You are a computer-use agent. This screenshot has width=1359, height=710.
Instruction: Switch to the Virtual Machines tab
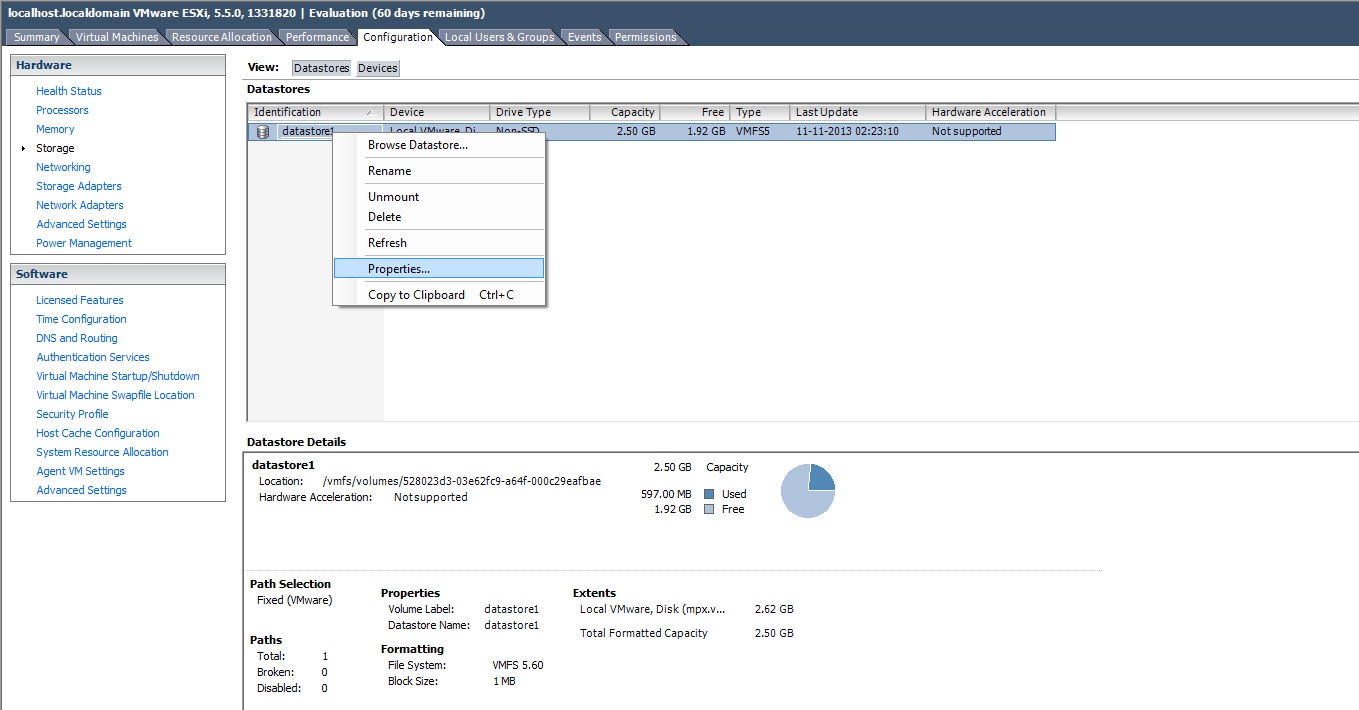point(117,37)
